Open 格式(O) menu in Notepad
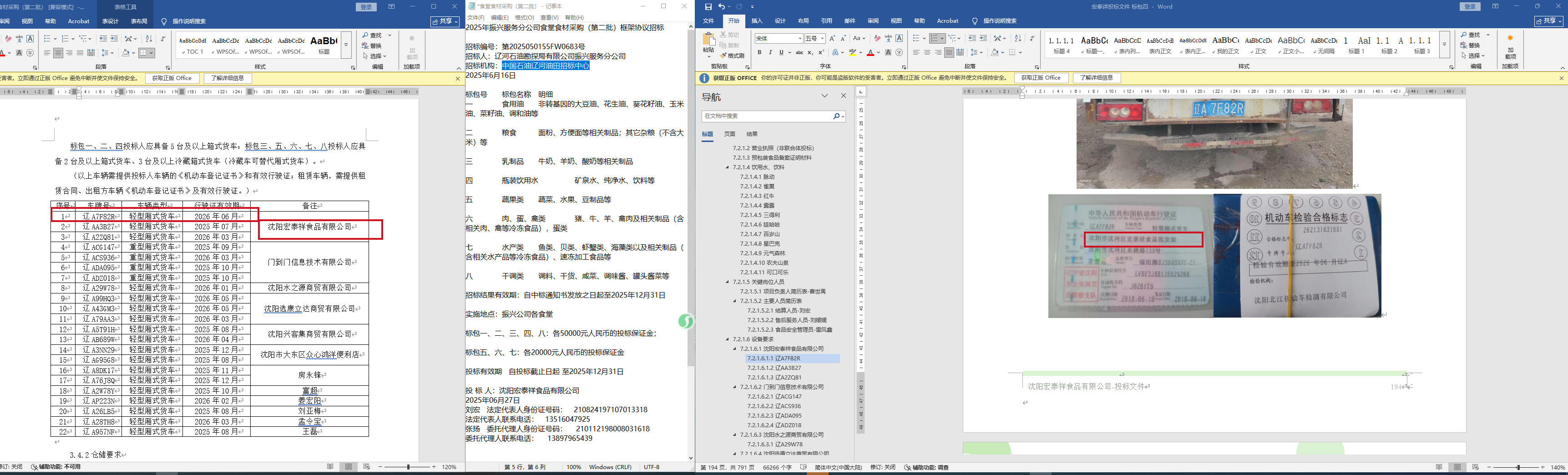 (x=525, y=18)
